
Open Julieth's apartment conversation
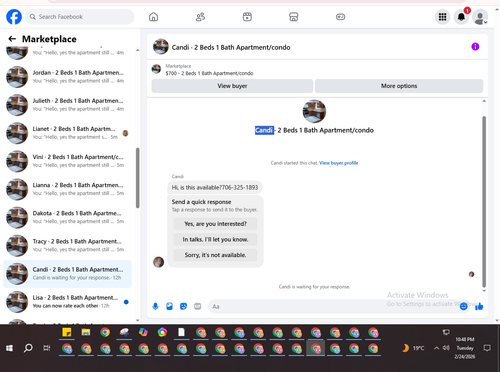pyautogui.click(x=67, y=105)
